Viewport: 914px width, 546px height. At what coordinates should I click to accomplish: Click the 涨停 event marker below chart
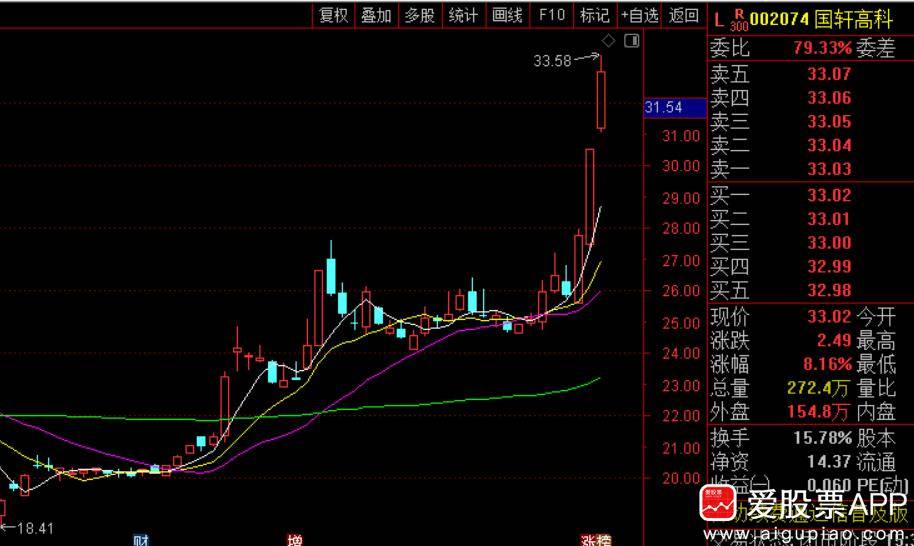(x=596, y=541)
